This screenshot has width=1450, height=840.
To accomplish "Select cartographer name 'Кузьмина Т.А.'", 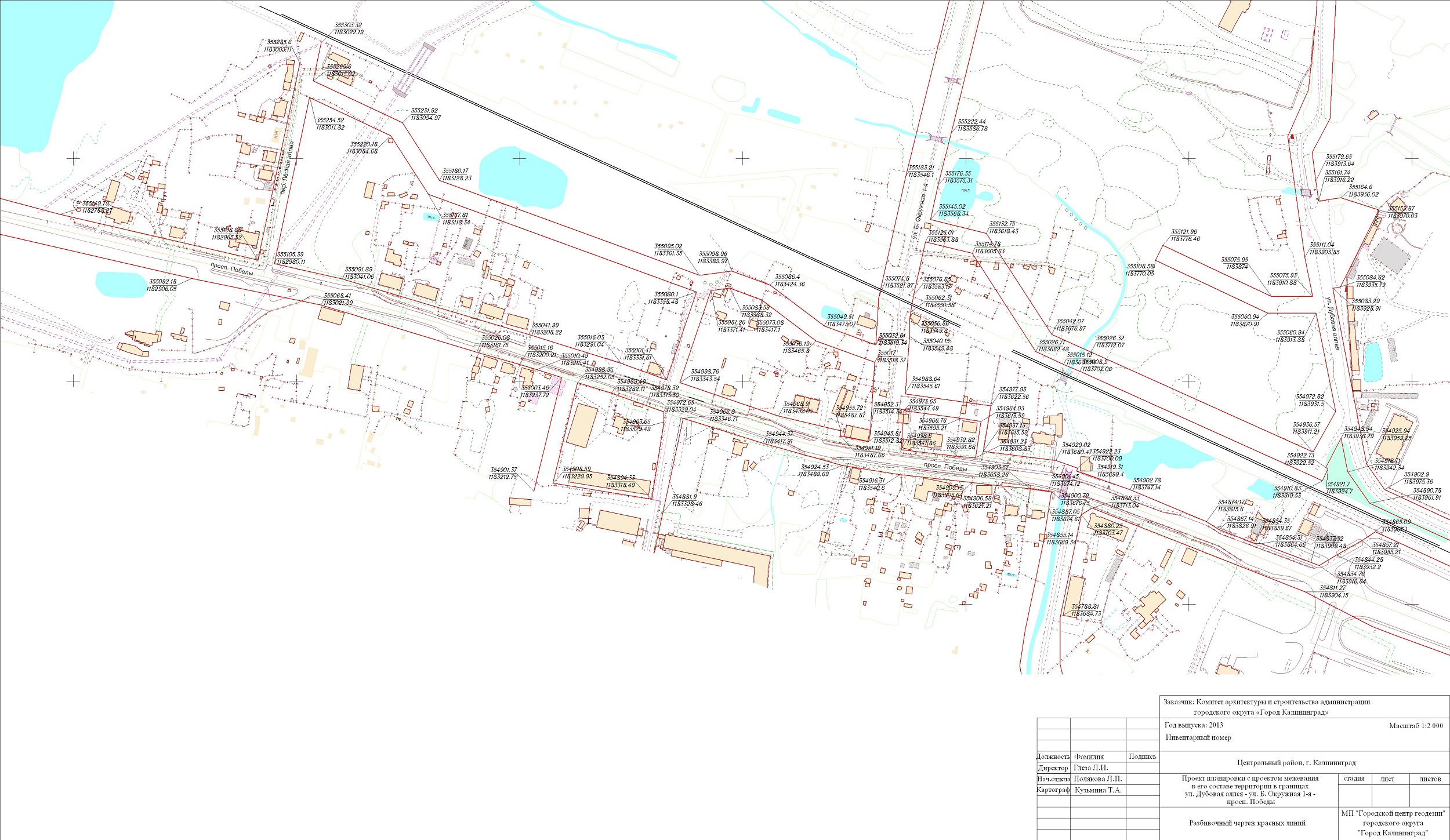I will coord(1098,790).
